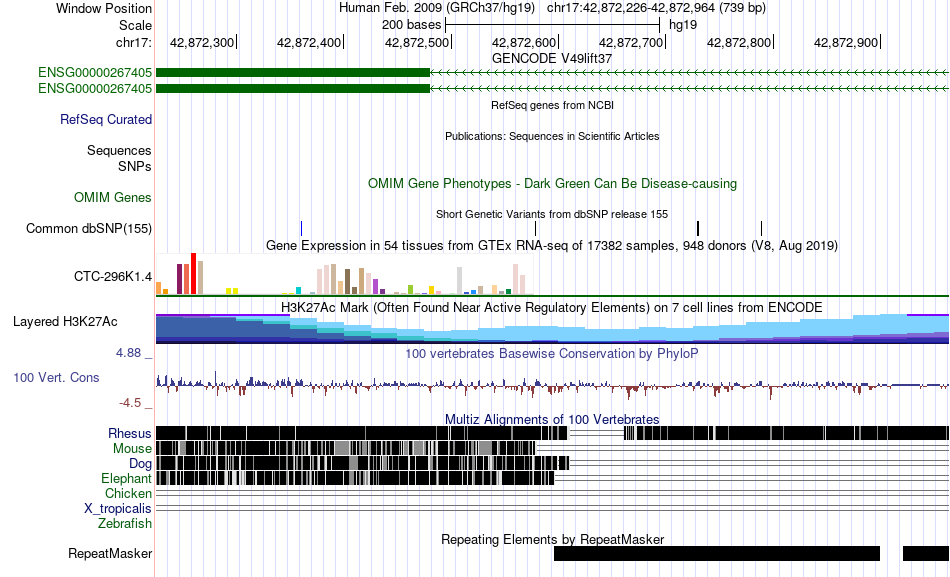Select the Rhesus alignment row label

click(130, 433)
